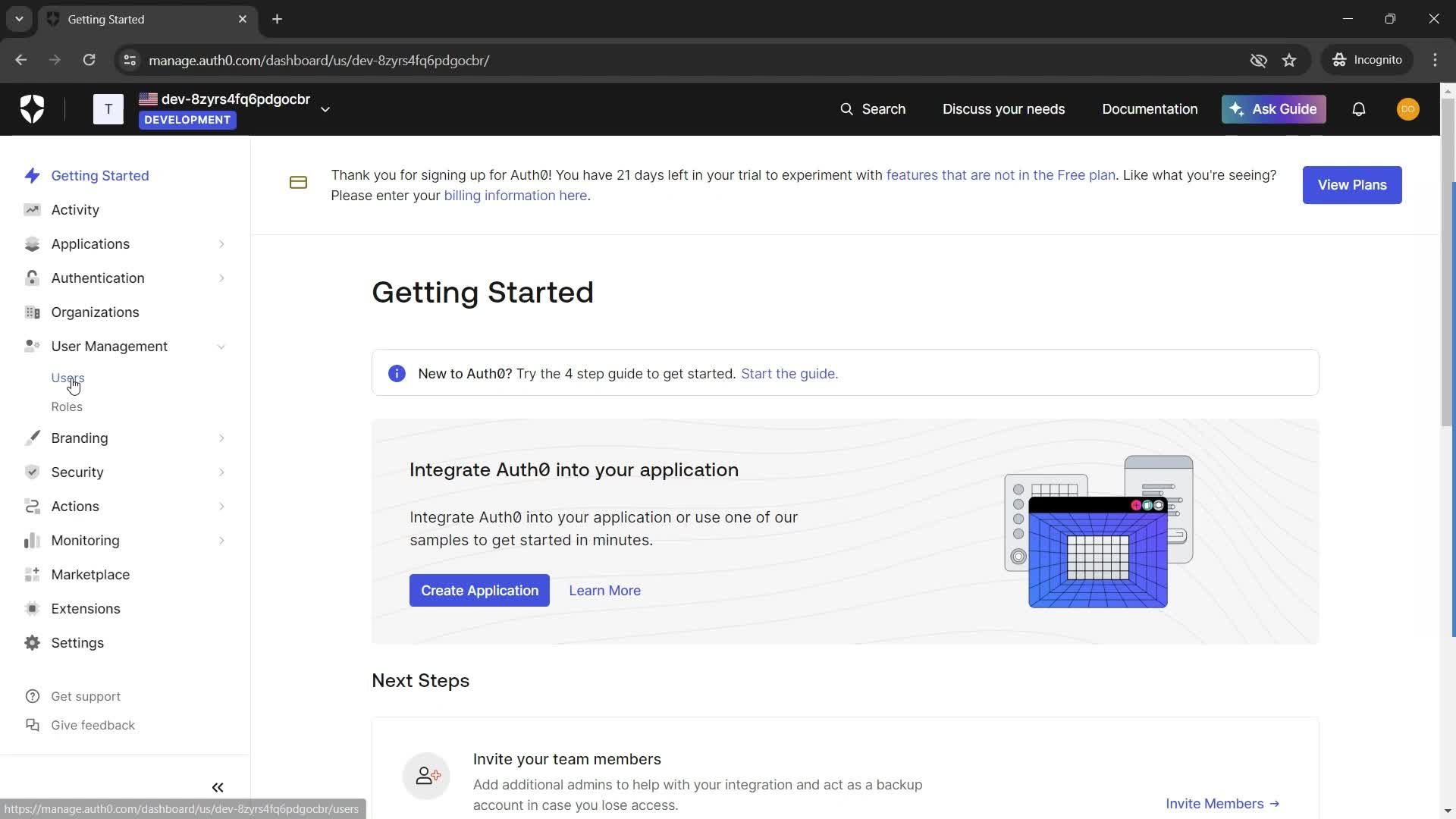Screen dimensions: 1456x819
Task: Click the Auth0 shield logo
Action: click(x=32, y=109)
